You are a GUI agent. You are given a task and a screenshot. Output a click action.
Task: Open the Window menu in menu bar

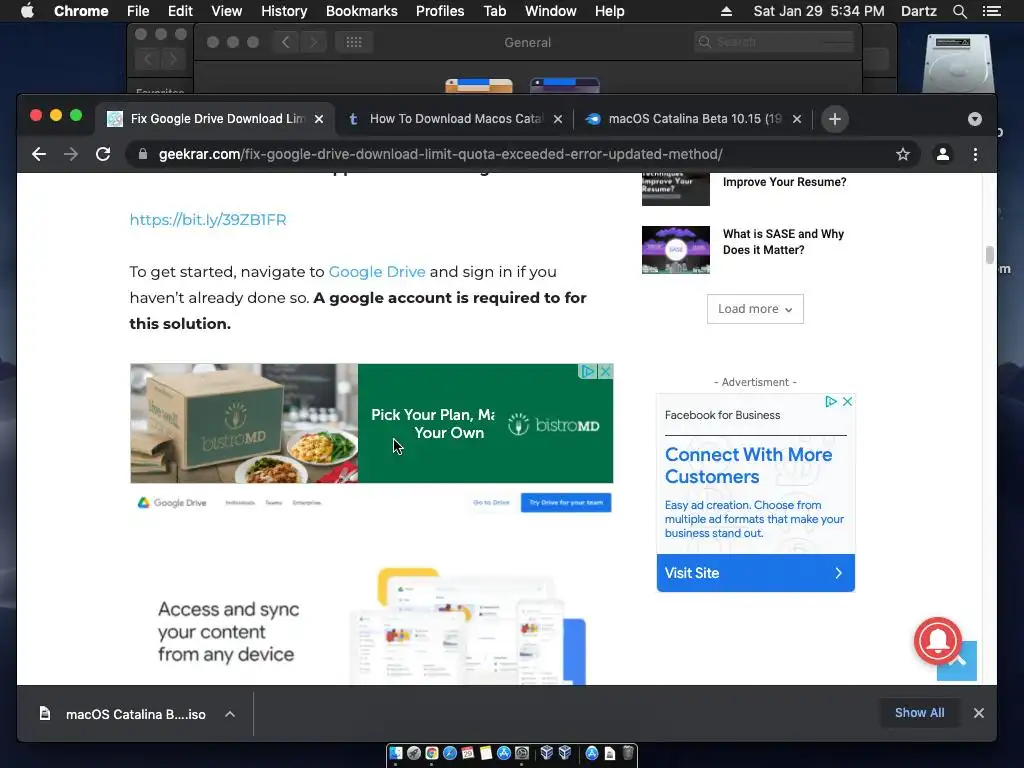click(550, 11)
